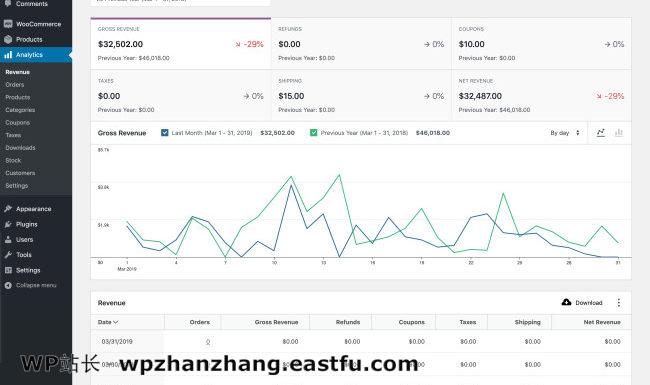Click the Download cloud icon
Image resolution: width=650 pixels, height=385 pixels.
click(566, 302)
